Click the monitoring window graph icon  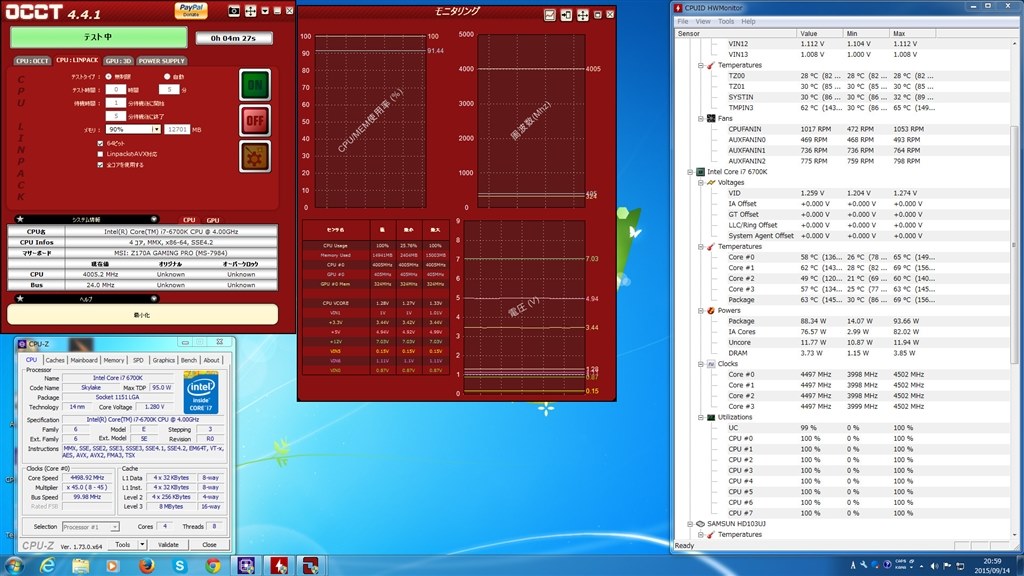pos(550,15)
